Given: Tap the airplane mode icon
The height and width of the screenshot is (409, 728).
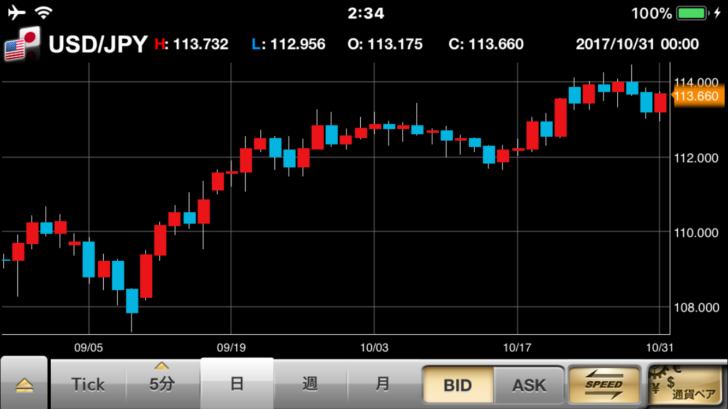Looking at the screenshot, I should pos(15,14).
